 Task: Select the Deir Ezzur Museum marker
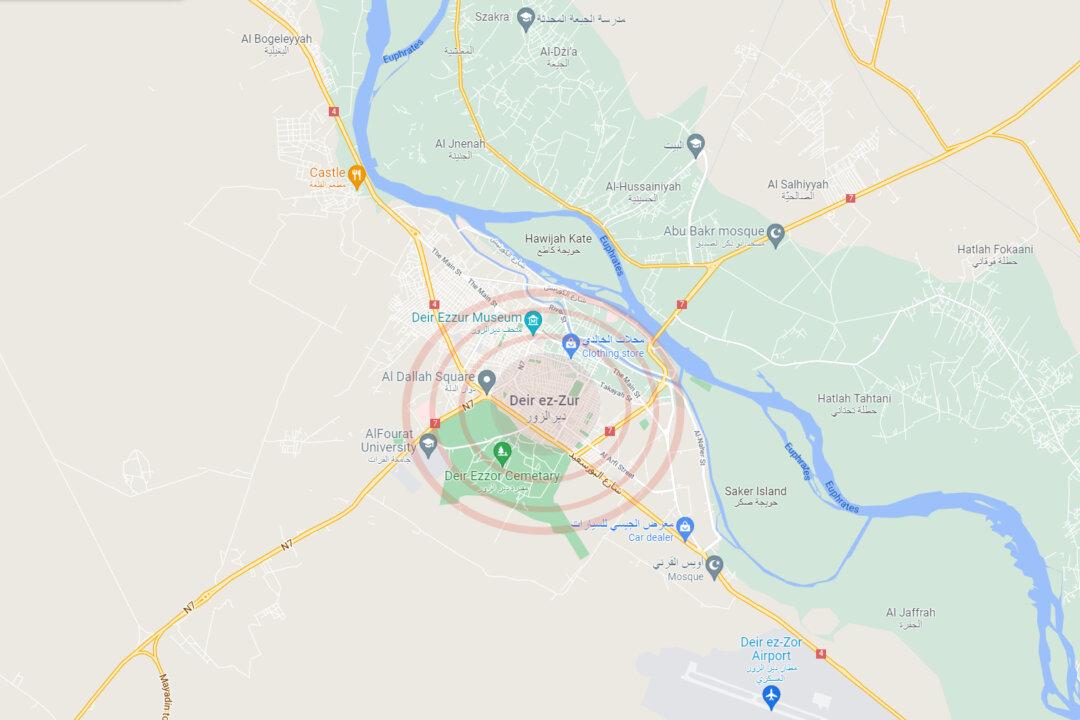532,321
